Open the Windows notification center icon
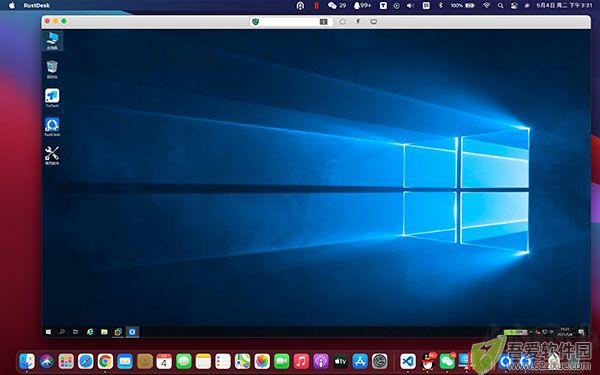Viewport: 600px width, 375px height. click(x=581, y=332)
